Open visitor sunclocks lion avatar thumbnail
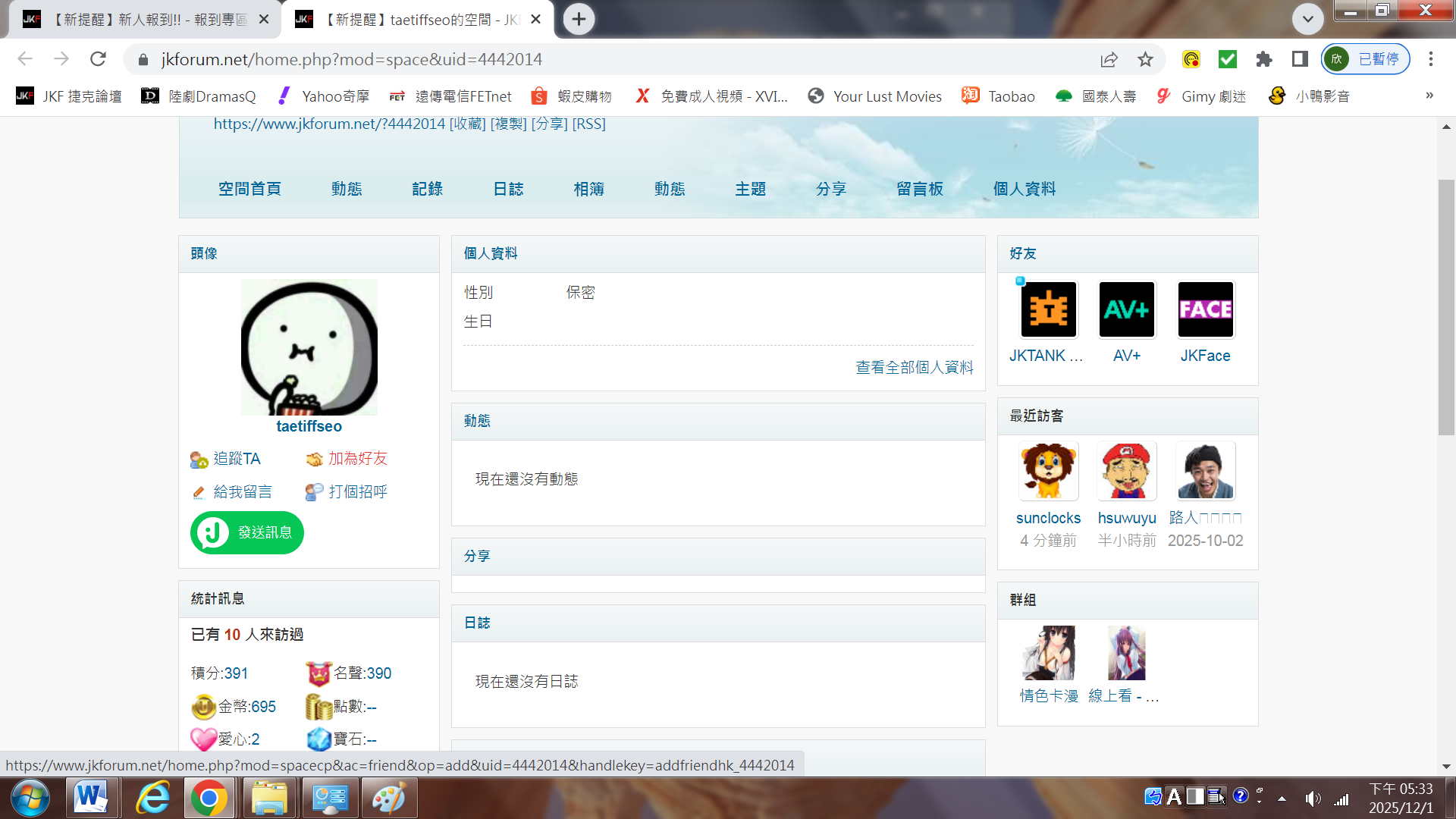Image resolution: width=1456 pixels, height=819 pixels. pos(1048,471)
